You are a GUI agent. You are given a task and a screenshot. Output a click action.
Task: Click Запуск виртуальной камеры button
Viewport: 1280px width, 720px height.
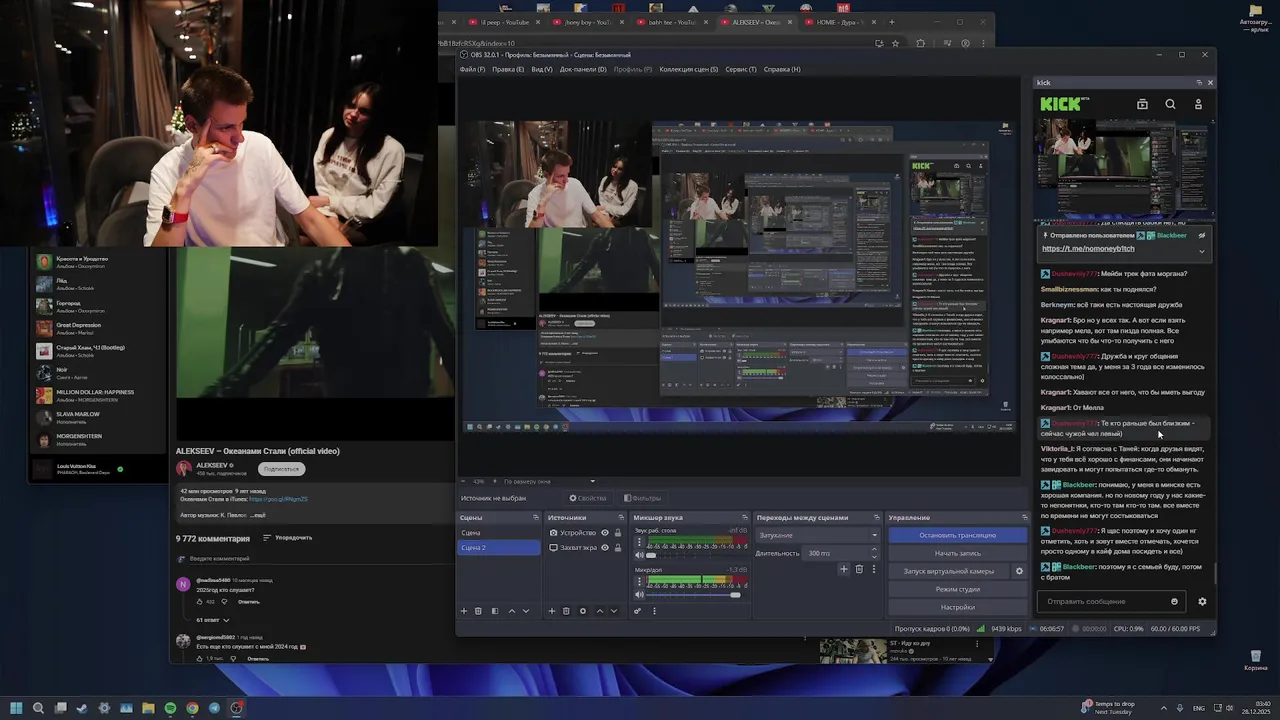[x=949, y=571]
